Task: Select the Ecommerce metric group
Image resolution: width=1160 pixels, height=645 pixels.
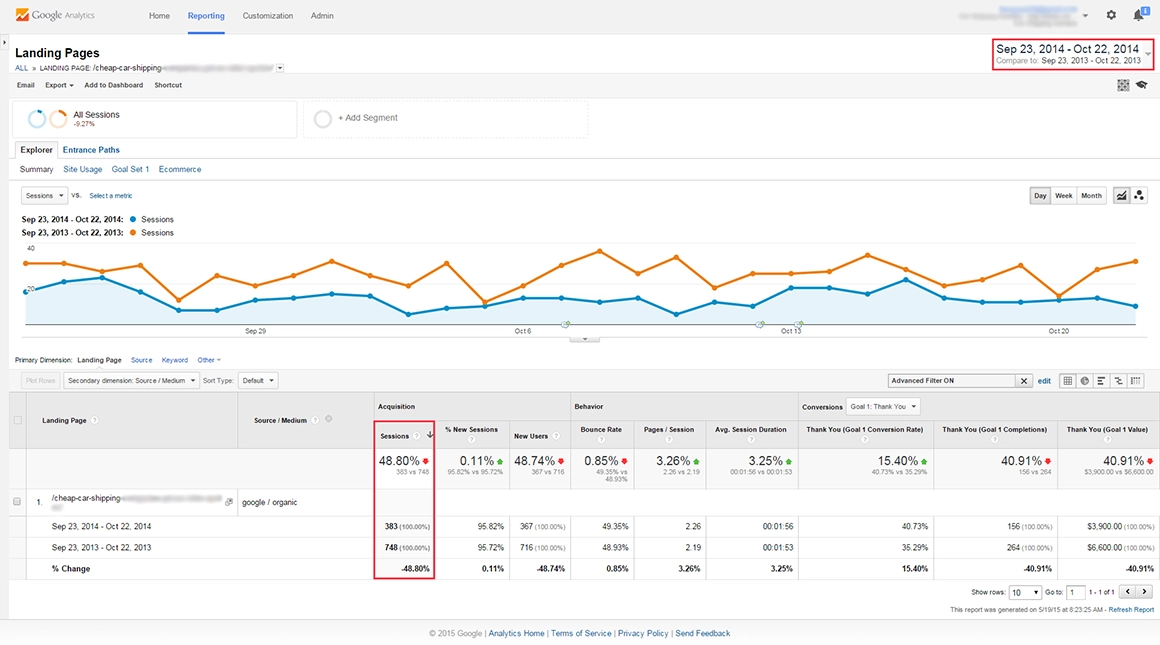Action: (x=180, y=169)
